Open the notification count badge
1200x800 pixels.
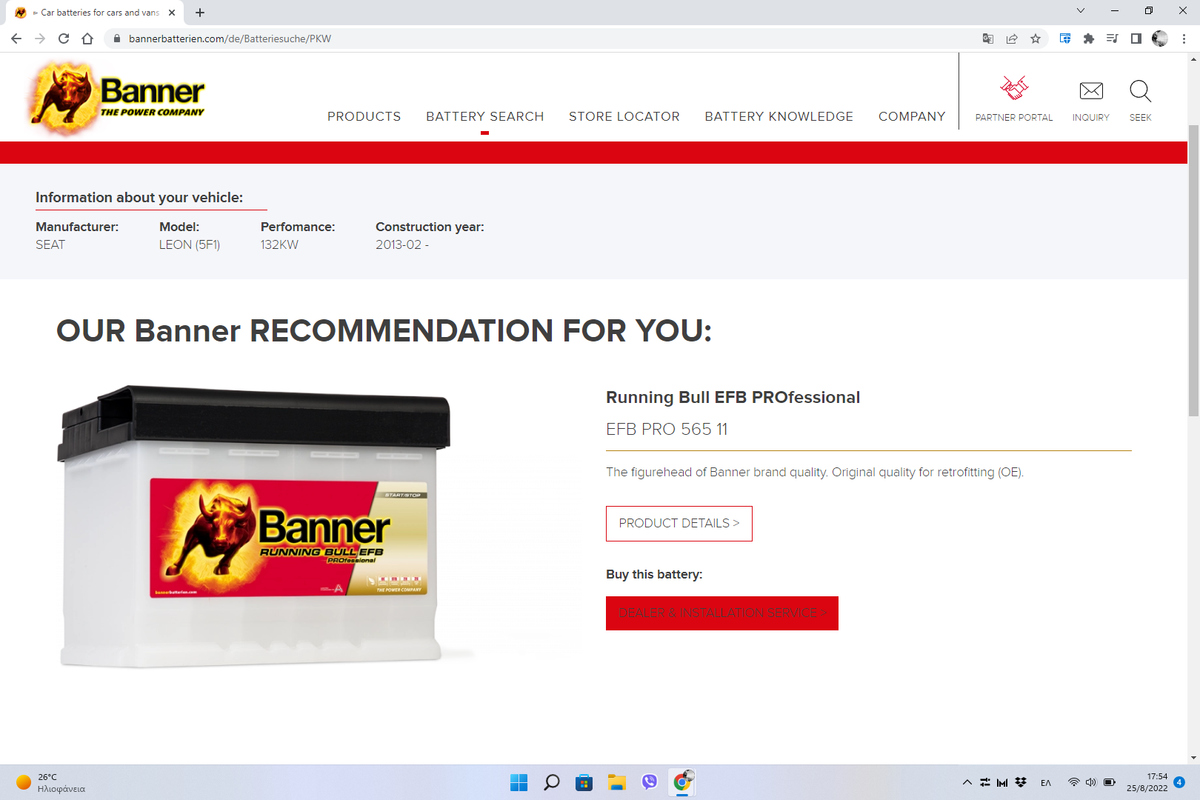(1180, 782)
